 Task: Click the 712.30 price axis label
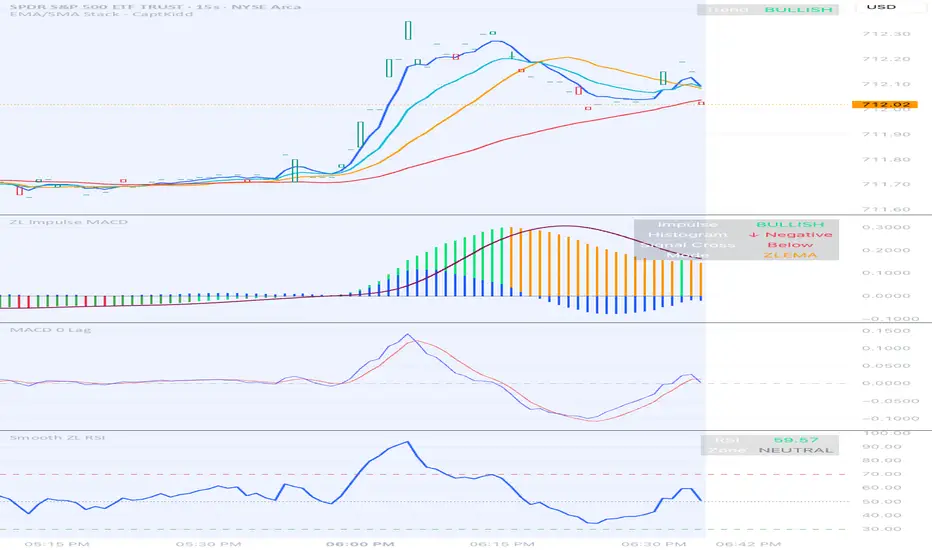click(x=886, y=34)
